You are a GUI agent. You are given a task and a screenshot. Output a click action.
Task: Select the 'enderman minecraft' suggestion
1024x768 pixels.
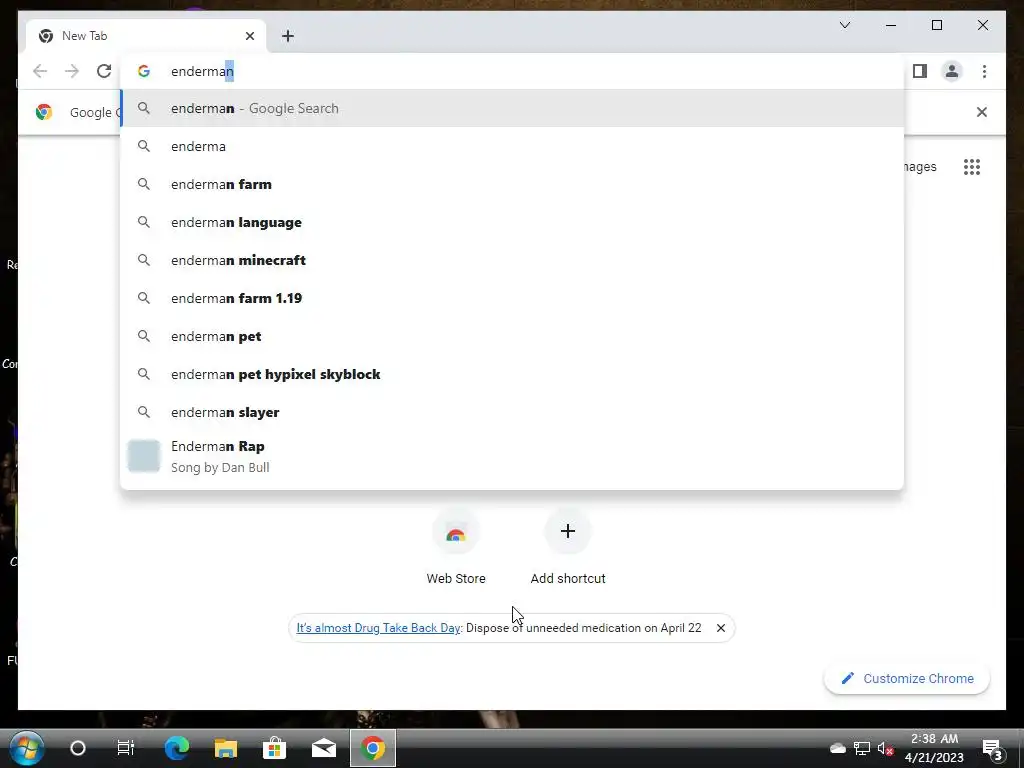512,260
